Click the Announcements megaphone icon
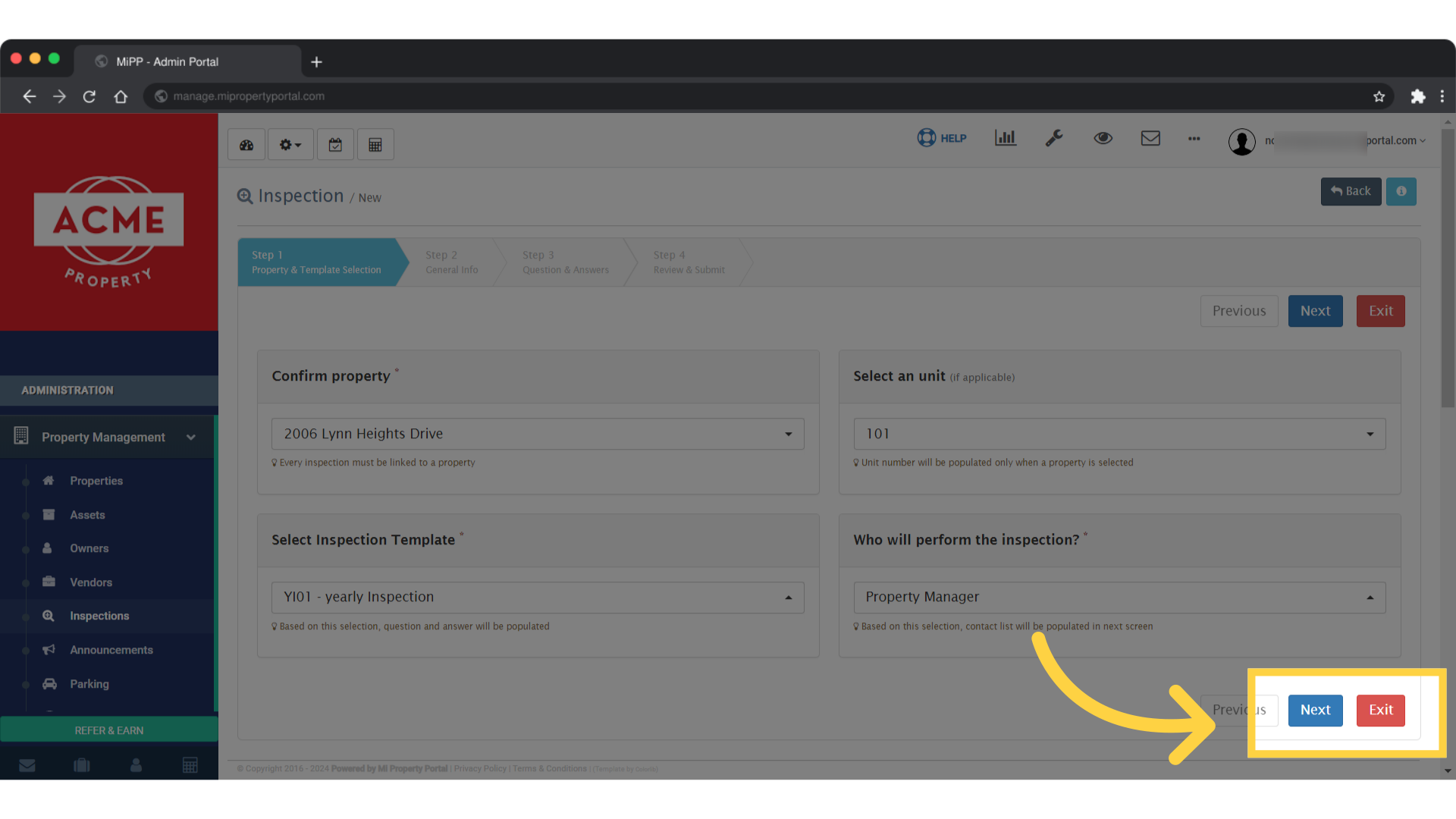 [49, 650]
